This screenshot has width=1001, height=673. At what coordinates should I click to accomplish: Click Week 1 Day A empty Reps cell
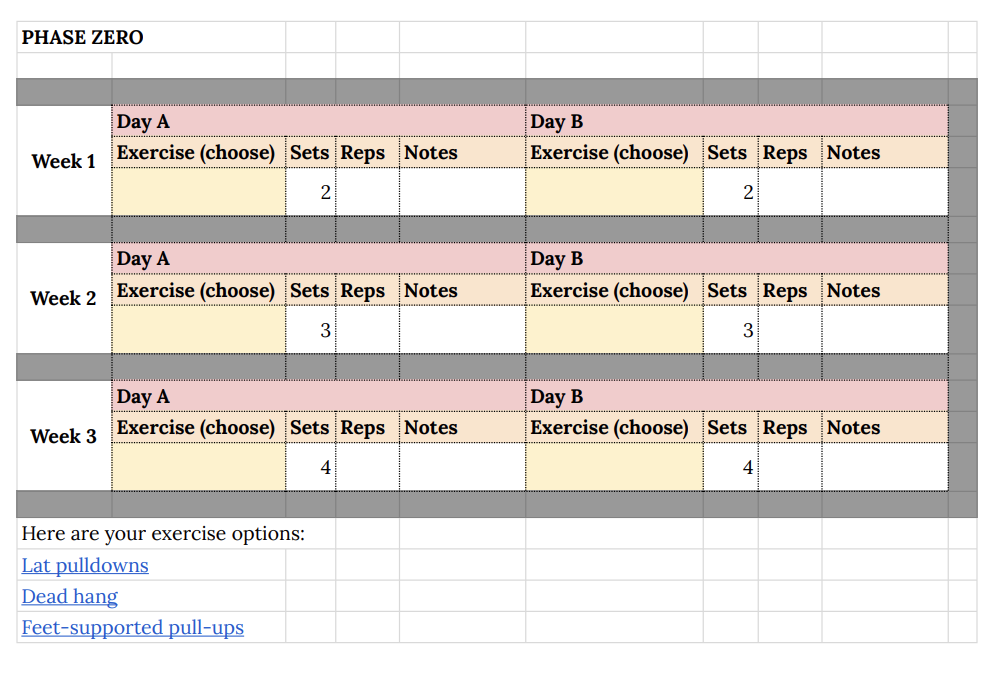(367, 192)
